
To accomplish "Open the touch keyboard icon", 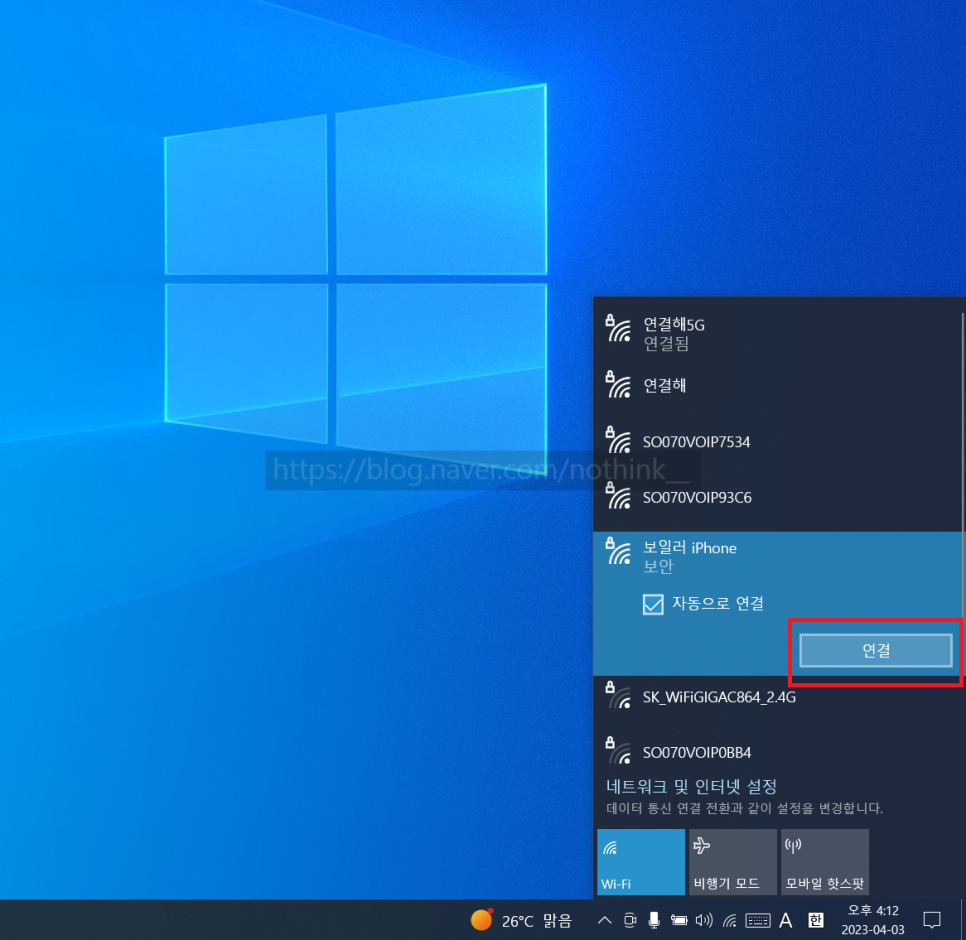I will [x=757, y=920].
